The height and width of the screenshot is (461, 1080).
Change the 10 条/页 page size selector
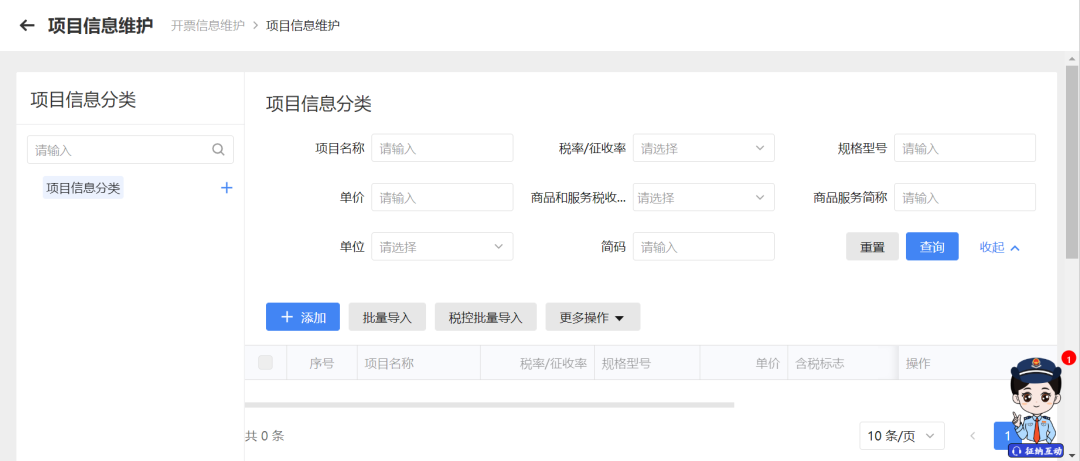point(902,436)
